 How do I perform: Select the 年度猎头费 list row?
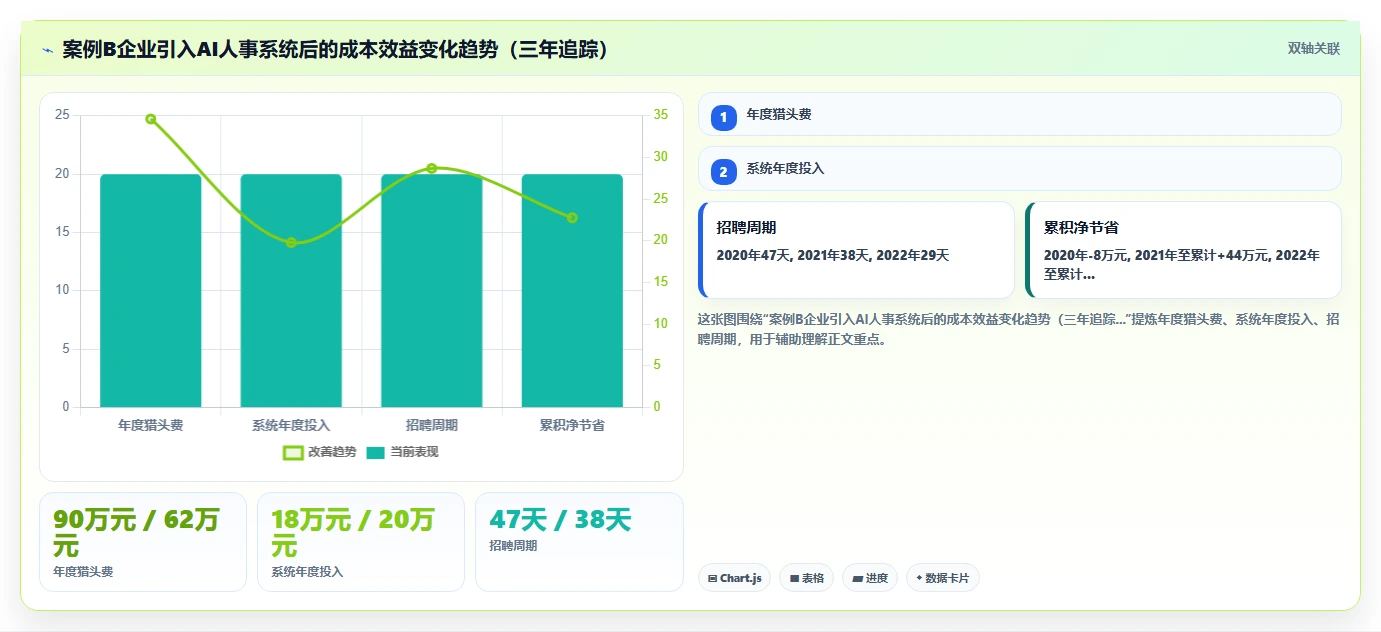click(x=1019, y=114)
